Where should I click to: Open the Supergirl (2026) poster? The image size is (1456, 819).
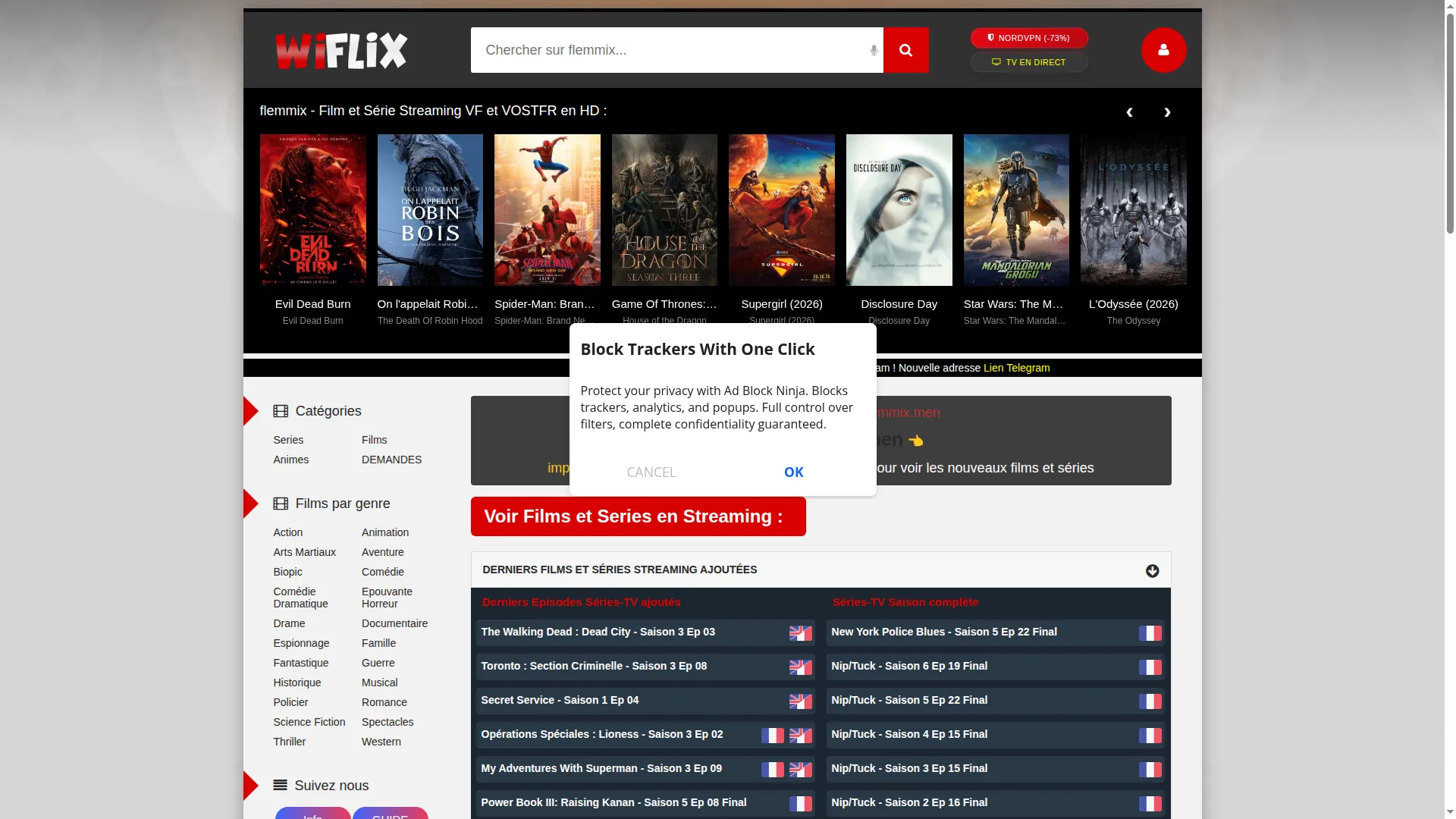(x=782, y=210)
